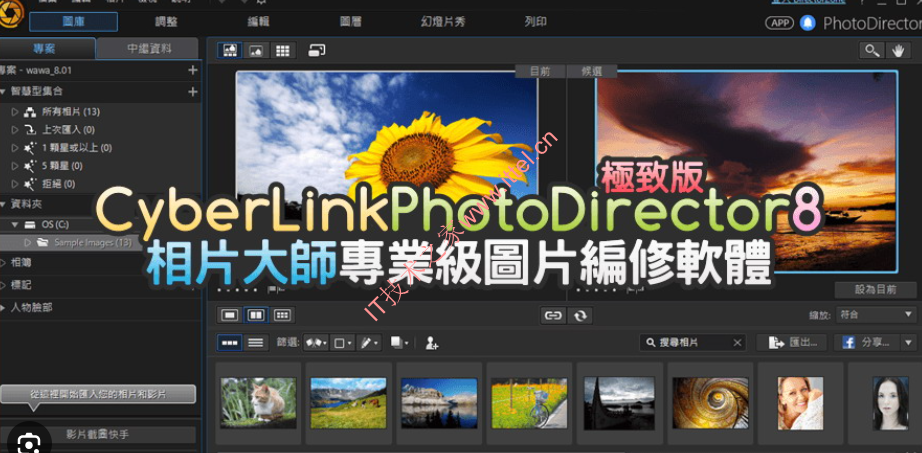Open the 幻燈片秀 slideshow tab
This screenshot has height=453, width=922.
point(443,22)
